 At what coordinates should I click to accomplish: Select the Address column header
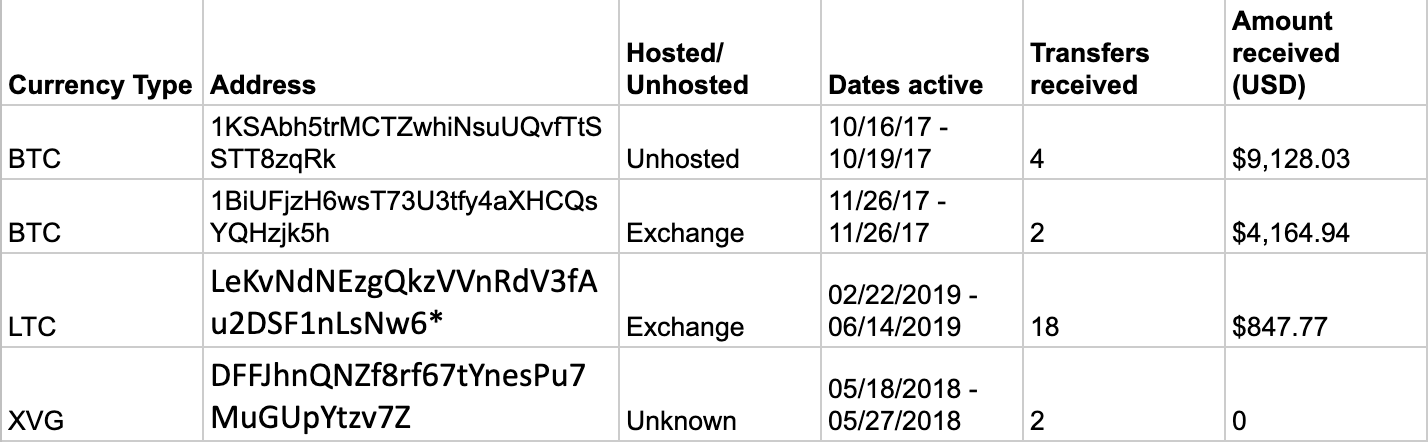263,85
